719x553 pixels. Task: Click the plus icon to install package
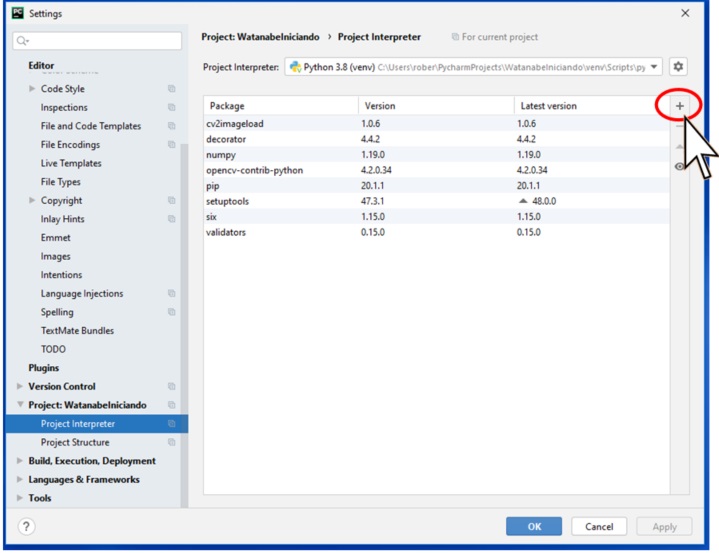(679, 106)
